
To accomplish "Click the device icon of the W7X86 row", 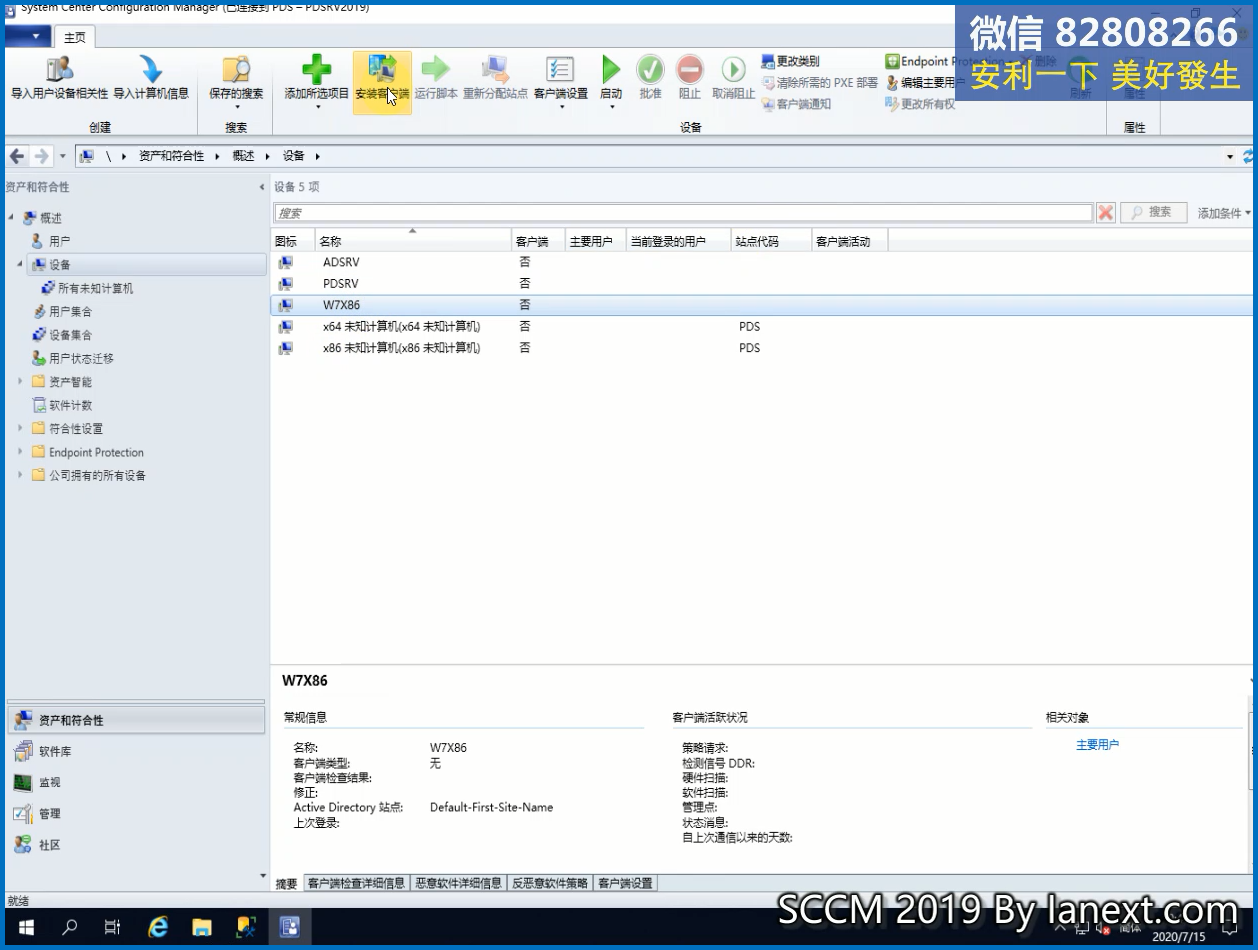I will [286, 305].
